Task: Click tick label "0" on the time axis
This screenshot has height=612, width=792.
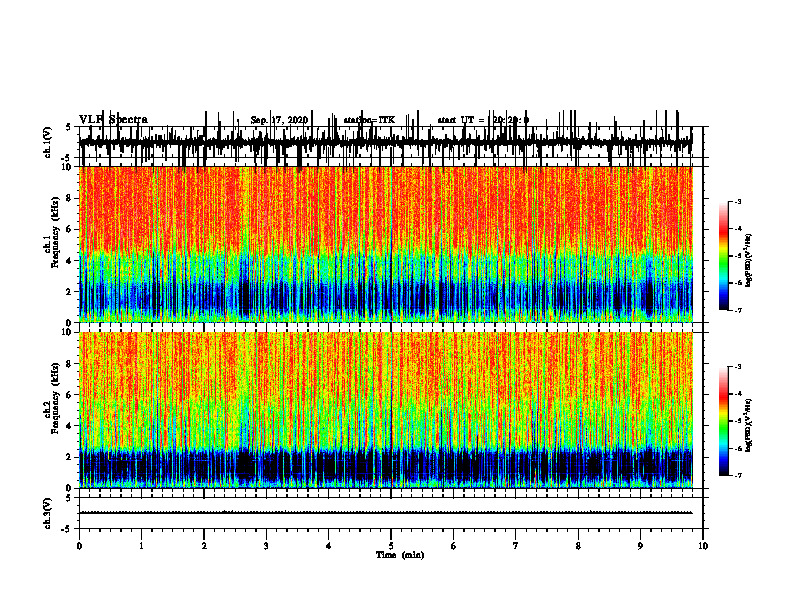Action: coord(79,546)
